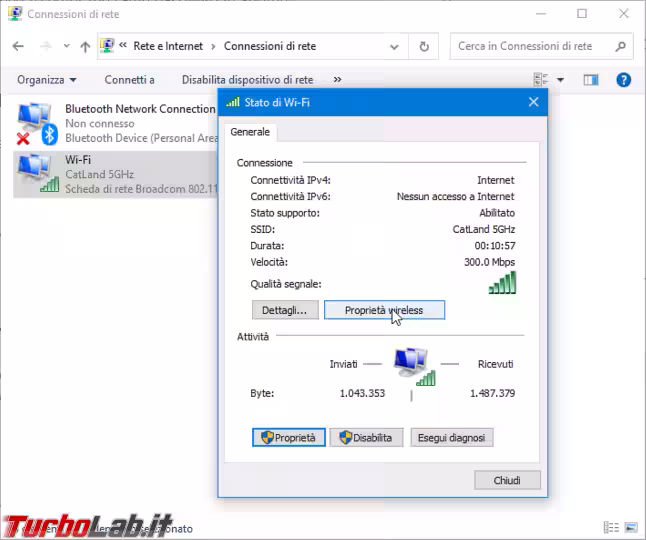The width and height of the screenshot is (646, 540).
Task: Click the Stato di Wi-Fi title signal icon
Action: (233, 102)
